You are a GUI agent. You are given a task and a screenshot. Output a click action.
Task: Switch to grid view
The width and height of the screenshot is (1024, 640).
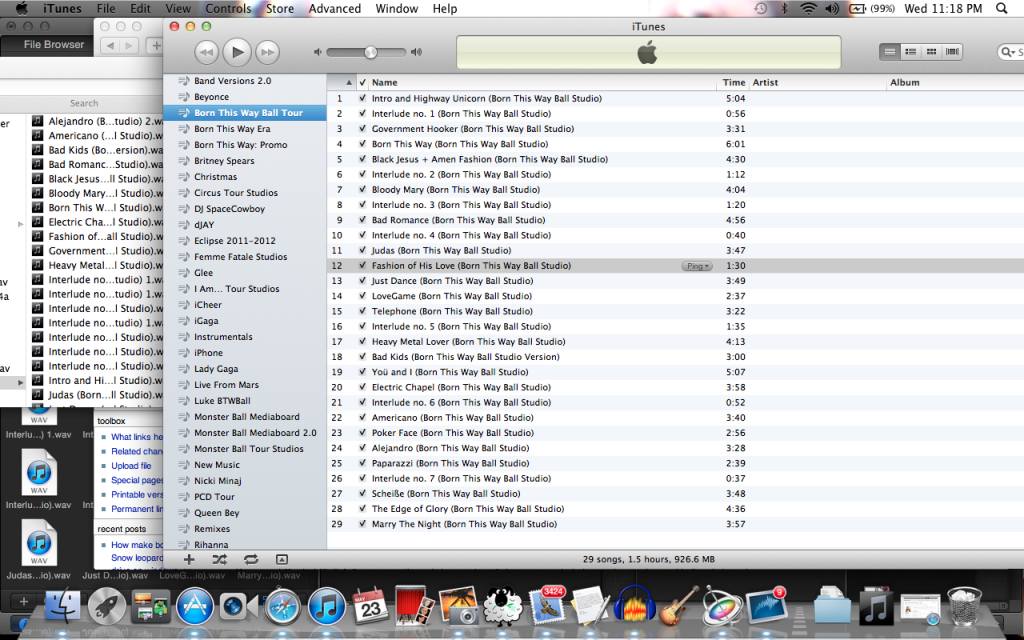pos(931,52)
